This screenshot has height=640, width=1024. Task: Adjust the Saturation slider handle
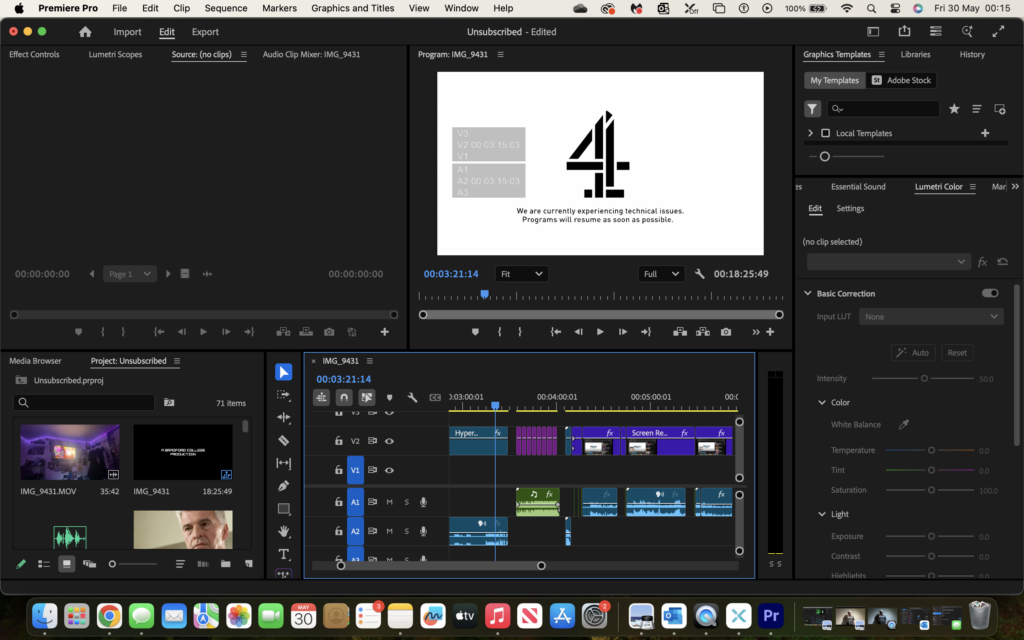[931, 490]
